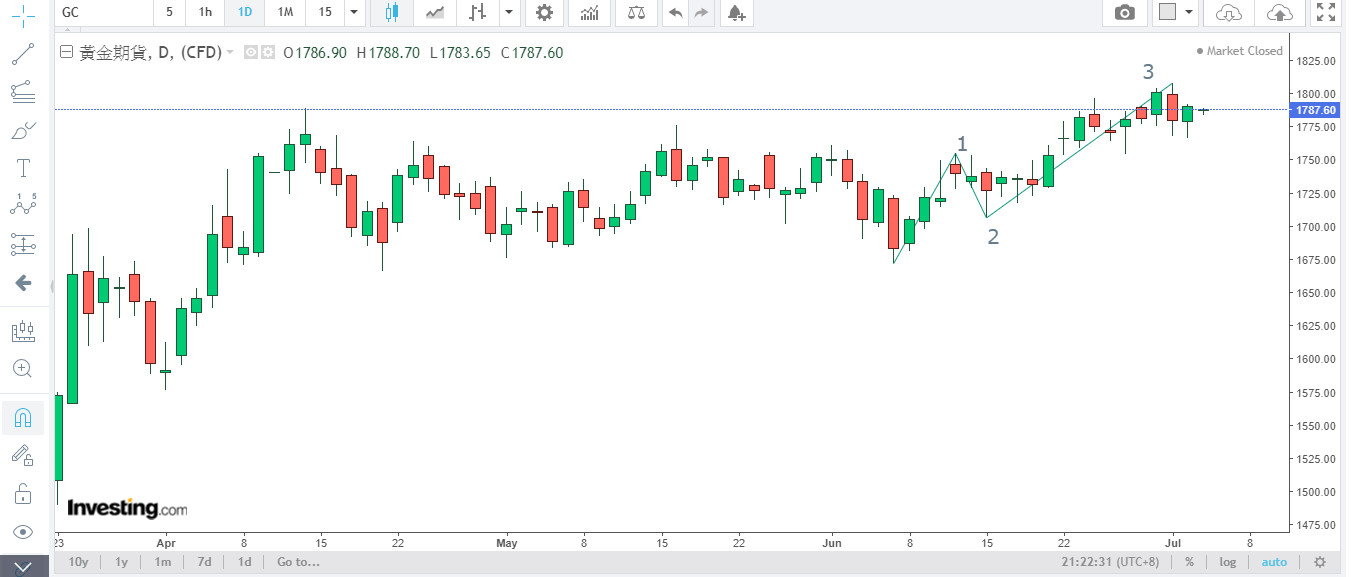Expand the time interval dropdown arrow
Viewport: 1363px width, 577px height.
(x=353, y=13)
